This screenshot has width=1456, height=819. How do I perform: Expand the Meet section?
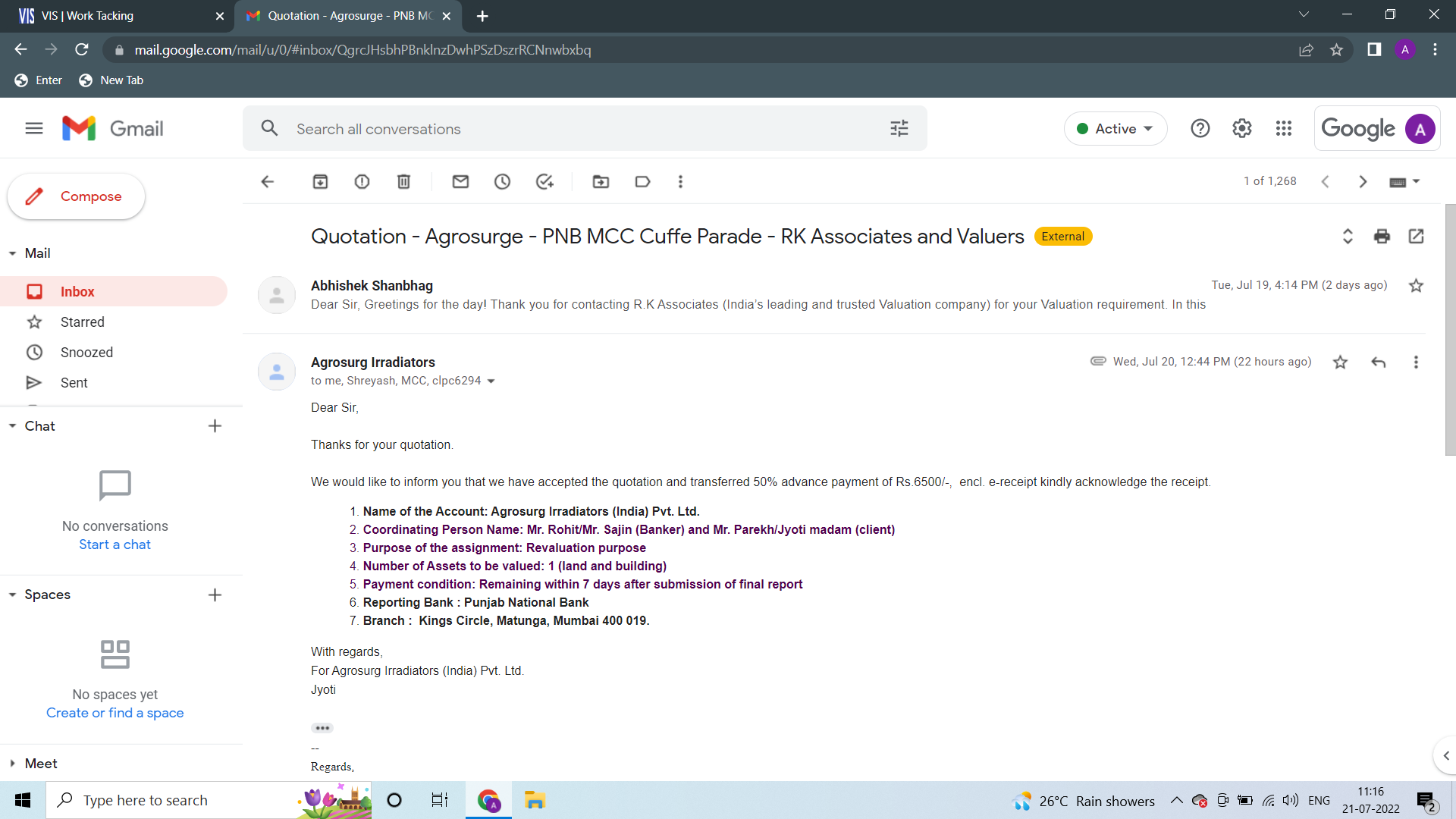click(x=12, y=764)
